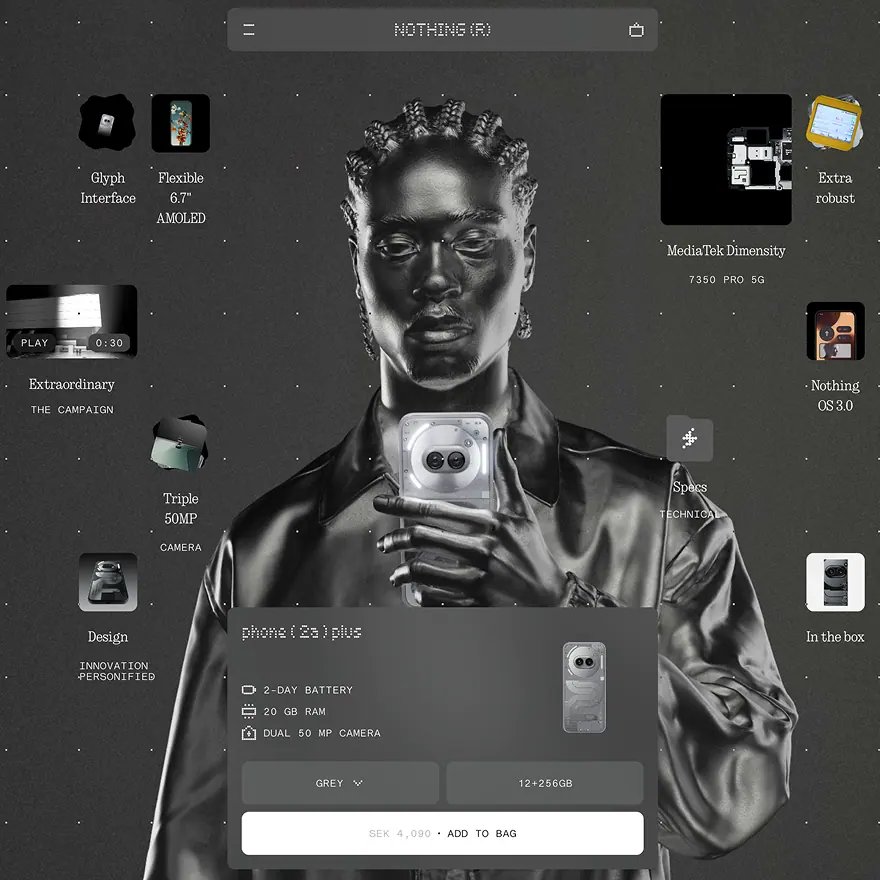Open the hamburger menu in header

pyautogui.click(x=249, y=30)
